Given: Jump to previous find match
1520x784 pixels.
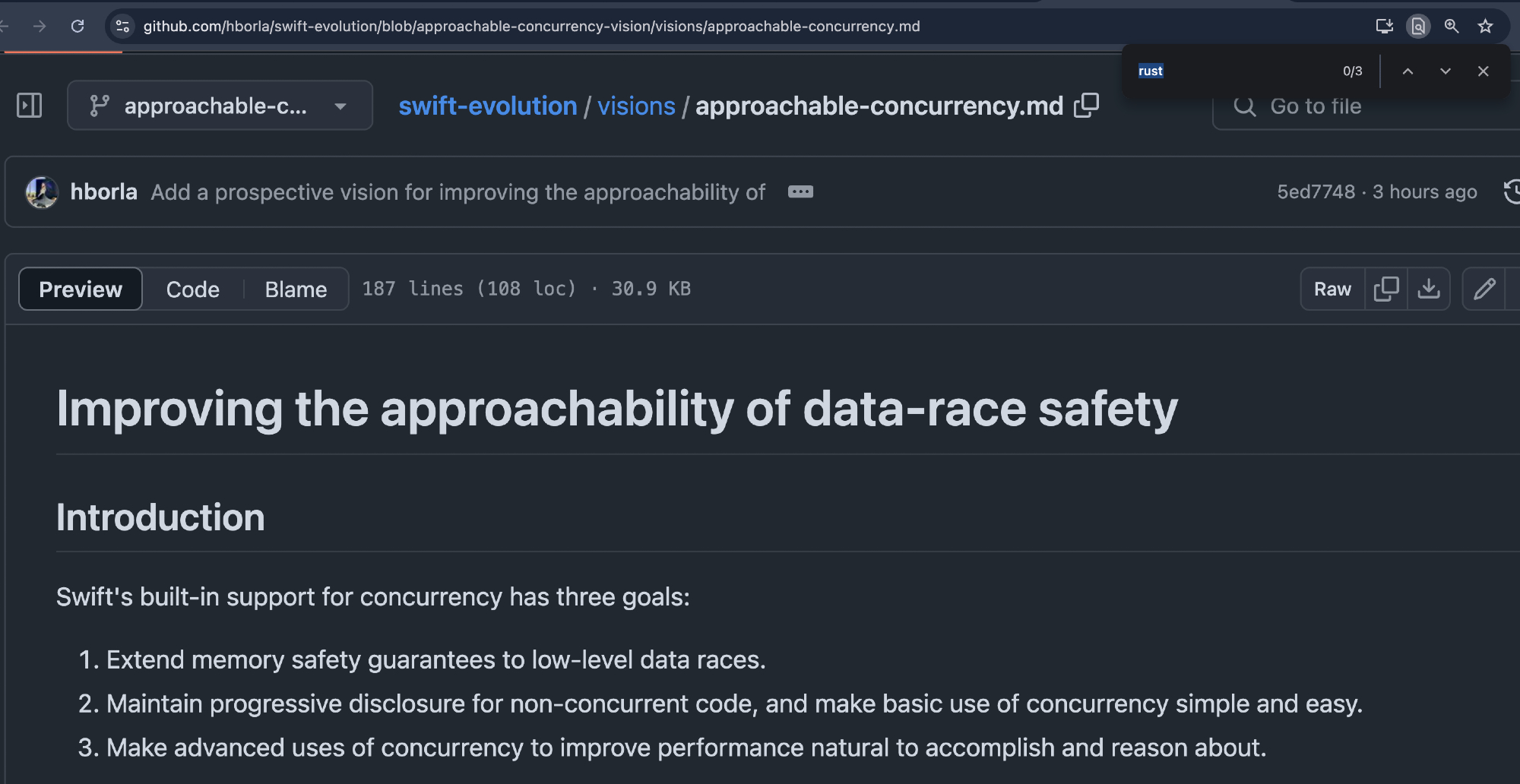Looking at the screenshot, I should [1408, 71].
